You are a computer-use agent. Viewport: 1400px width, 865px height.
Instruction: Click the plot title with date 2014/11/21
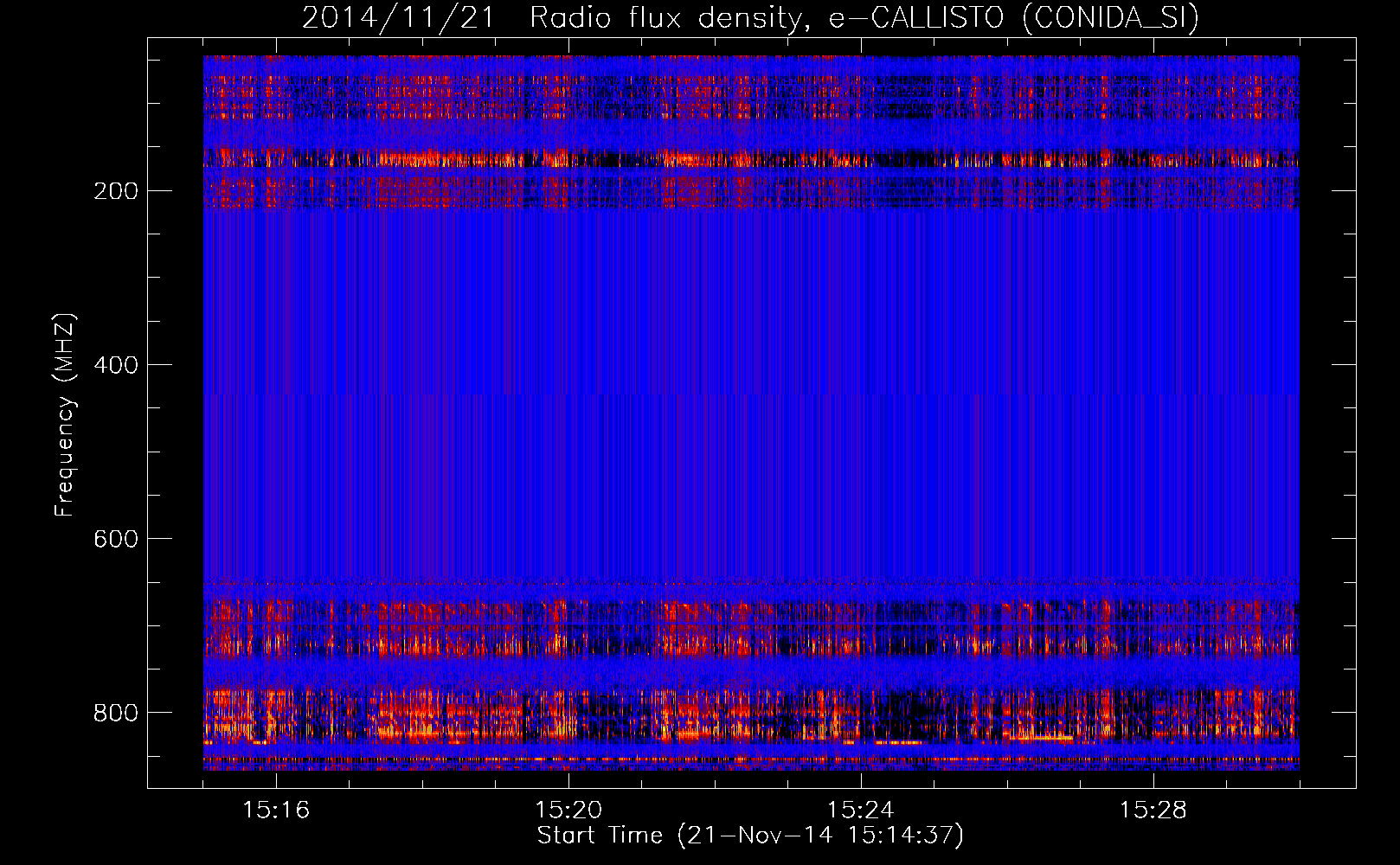tap(750, 17)
